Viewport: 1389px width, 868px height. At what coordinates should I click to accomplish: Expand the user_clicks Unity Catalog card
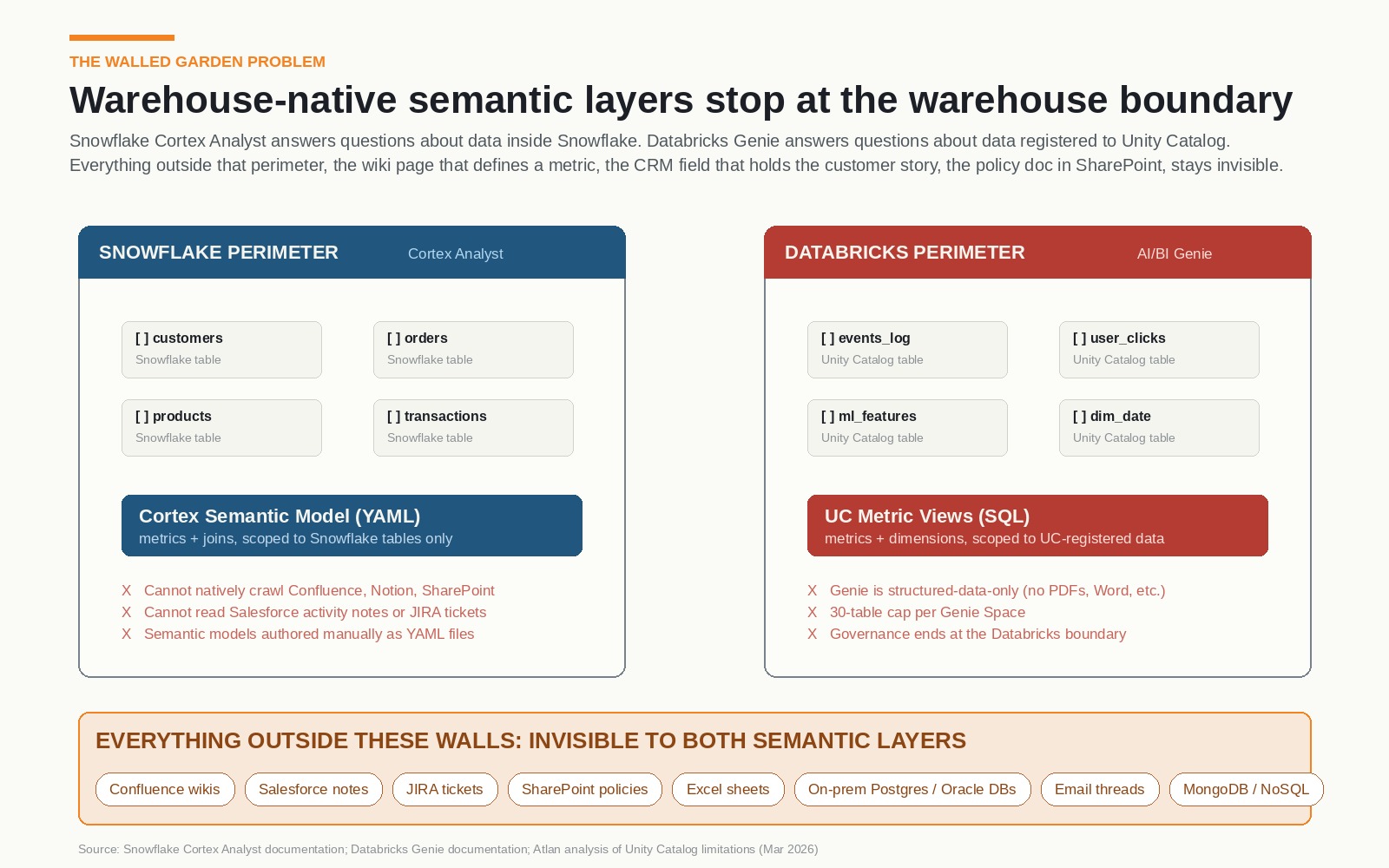(1159, 349)
